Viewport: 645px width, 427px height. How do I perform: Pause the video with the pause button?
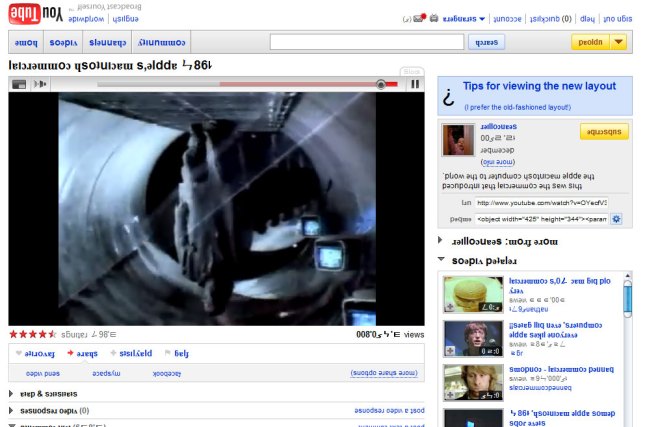pos(415,84)
